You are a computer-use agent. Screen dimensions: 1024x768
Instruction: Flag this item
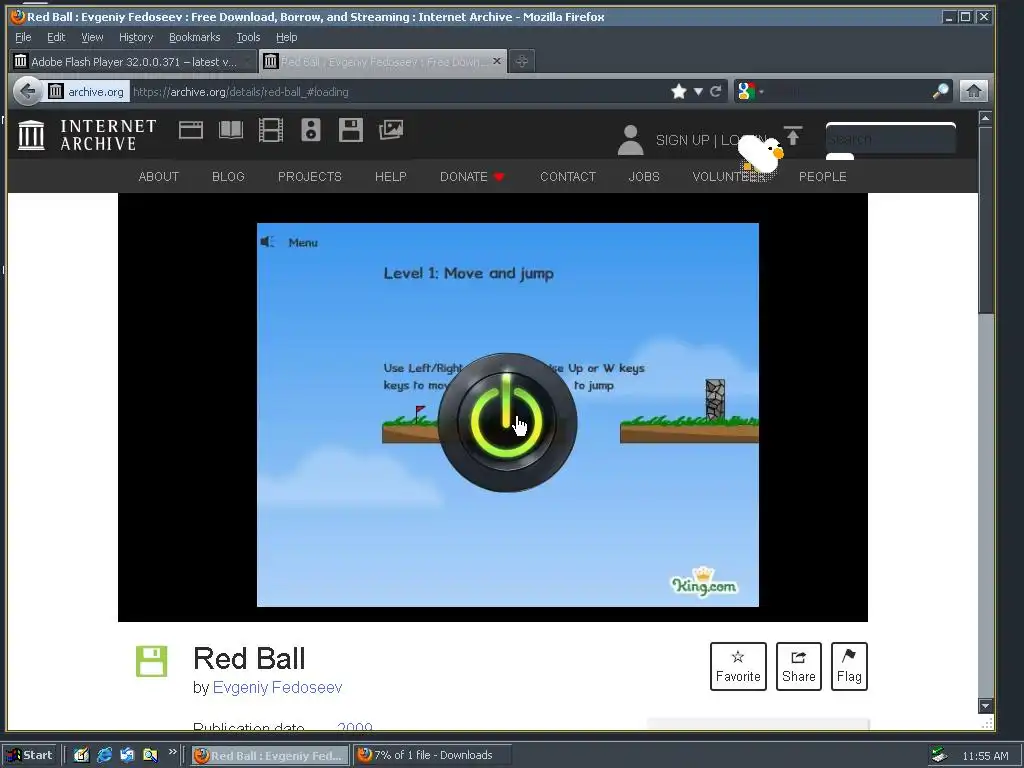pos(849,666)
